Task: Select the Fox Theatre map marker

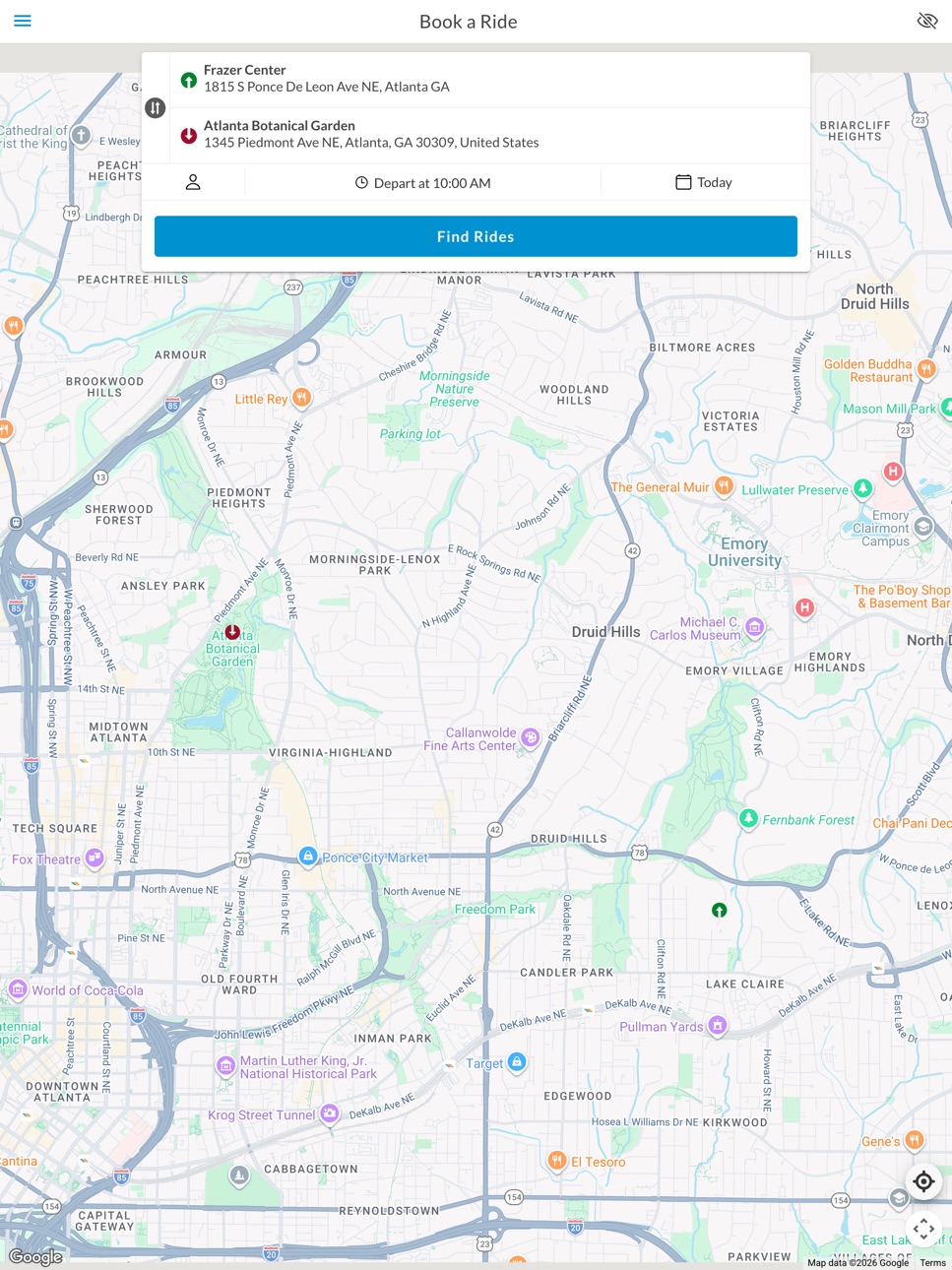Action: (x=95, y=858)
